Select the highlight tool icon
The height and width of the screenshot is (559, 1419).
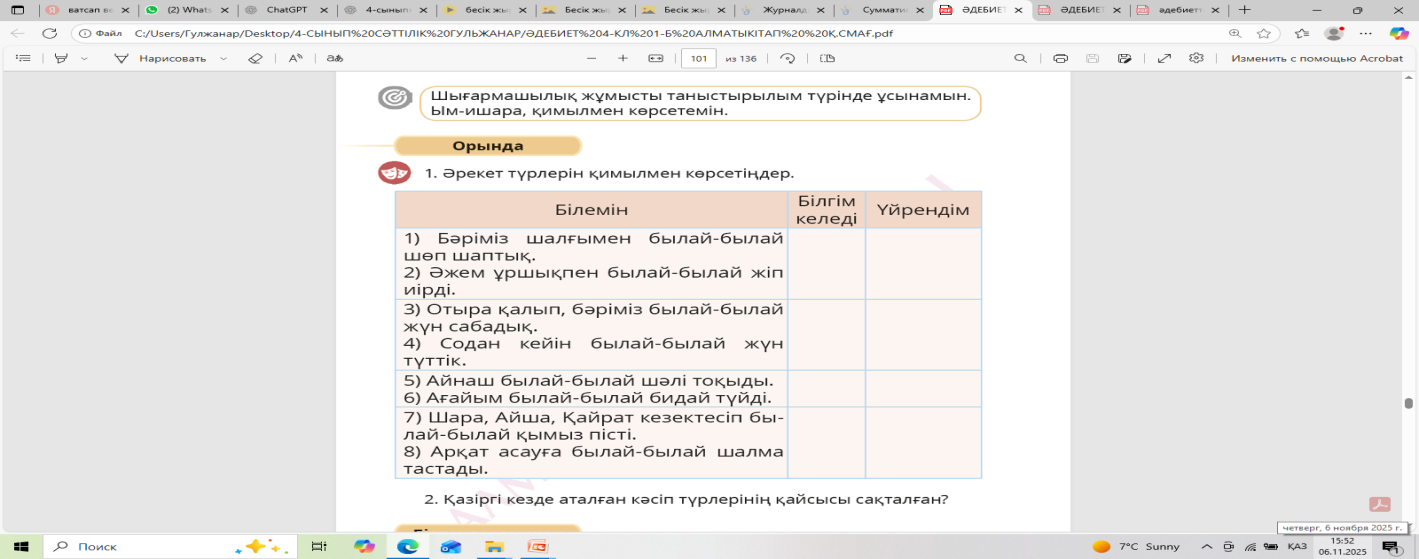62,58
